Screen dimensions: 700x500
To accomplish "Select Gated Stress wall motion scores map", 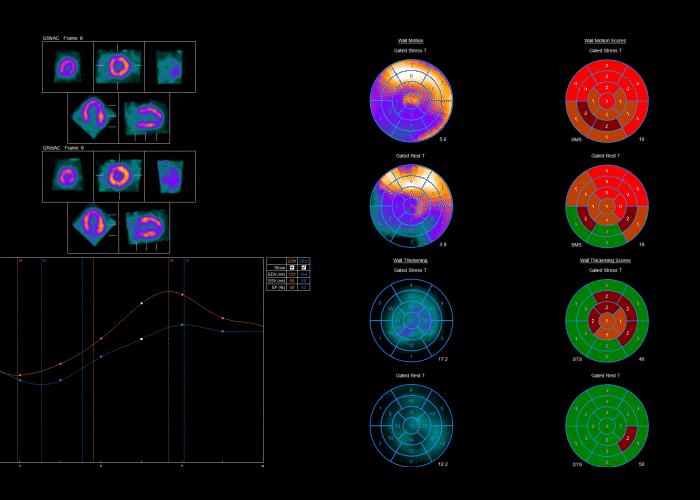I will (x=607, y=101).
